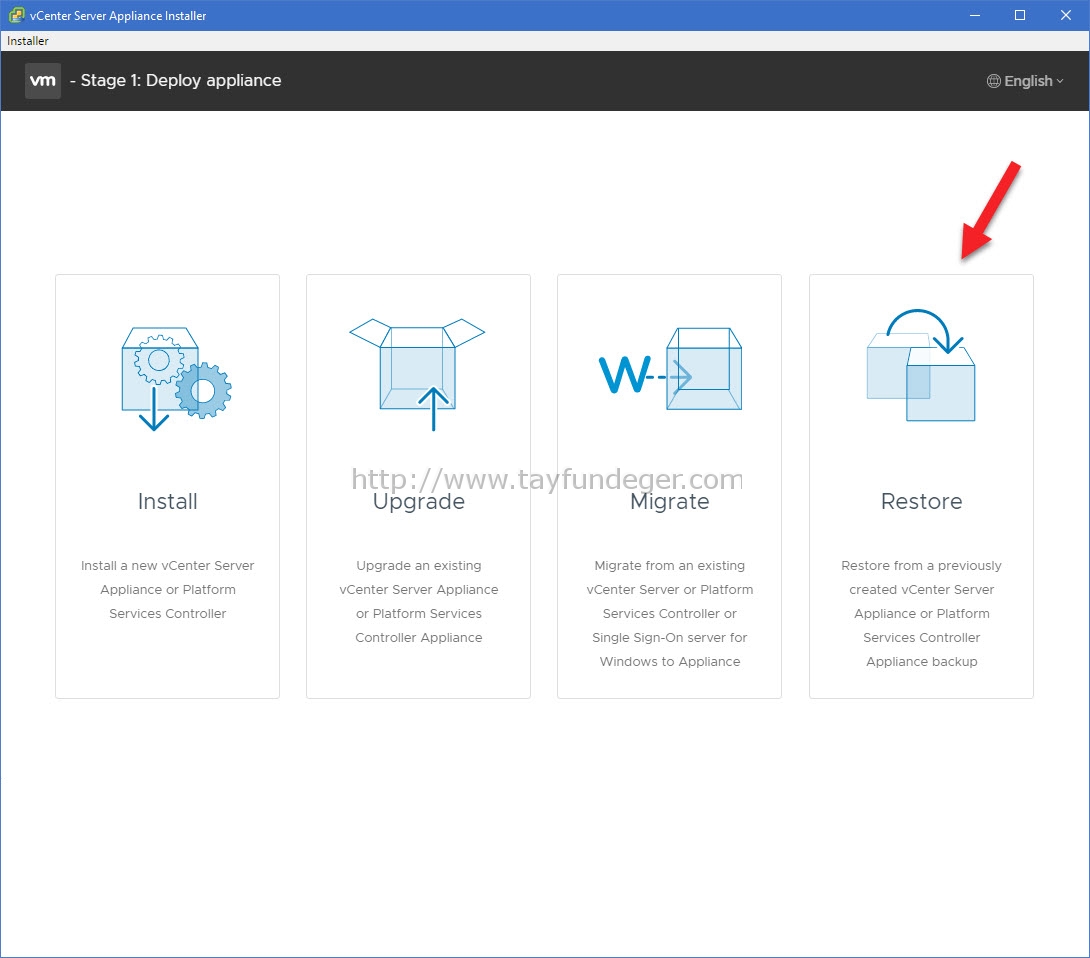Click 'Windows to Appliance' text line

tap(669, 662)
